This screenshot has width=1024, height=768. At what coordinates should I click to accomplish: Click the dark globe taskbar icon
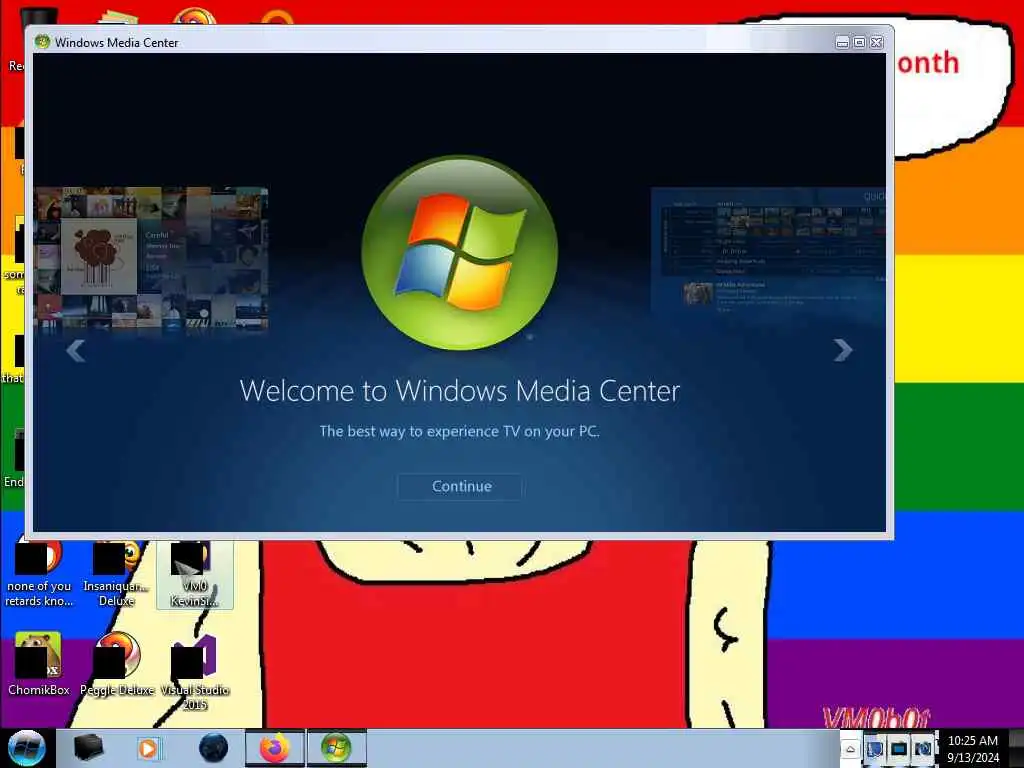point(213,748)
